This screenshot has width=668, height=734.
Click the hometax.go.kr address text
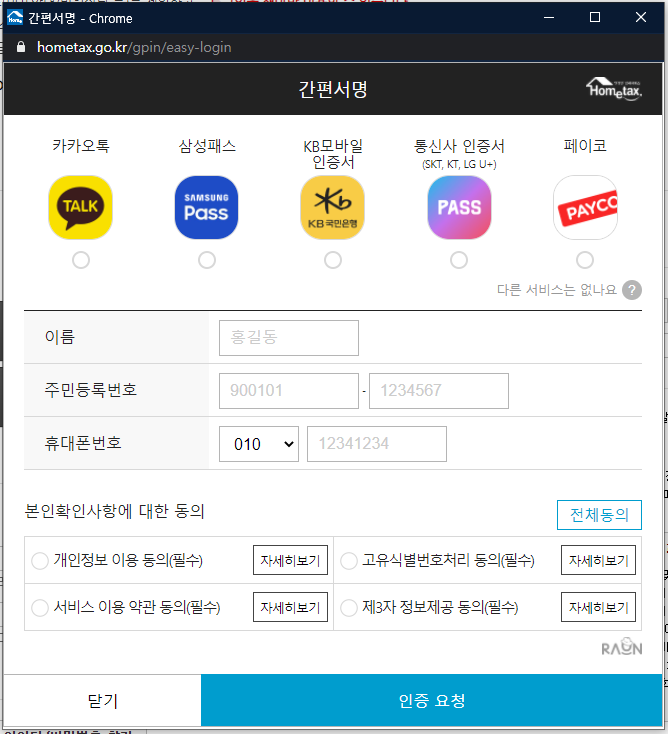[x=134, y=47]
